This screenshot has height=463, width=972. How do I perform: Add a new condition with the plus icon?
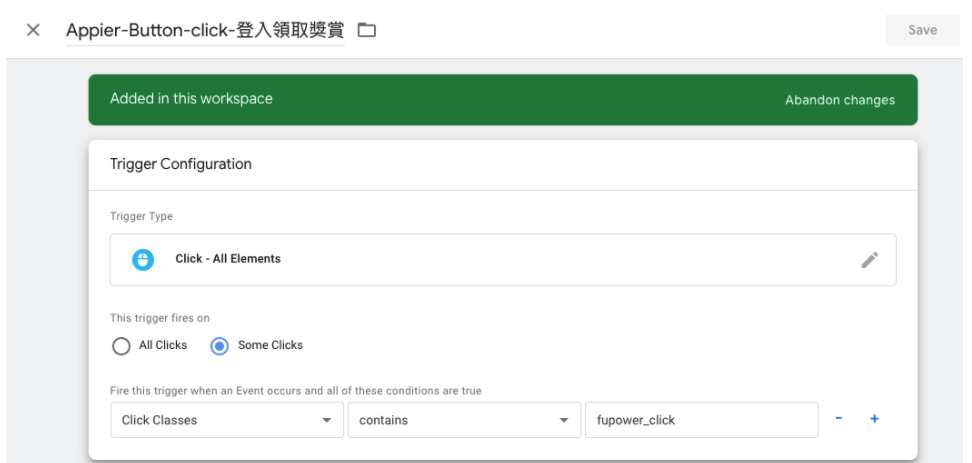[x=874, y=419]
